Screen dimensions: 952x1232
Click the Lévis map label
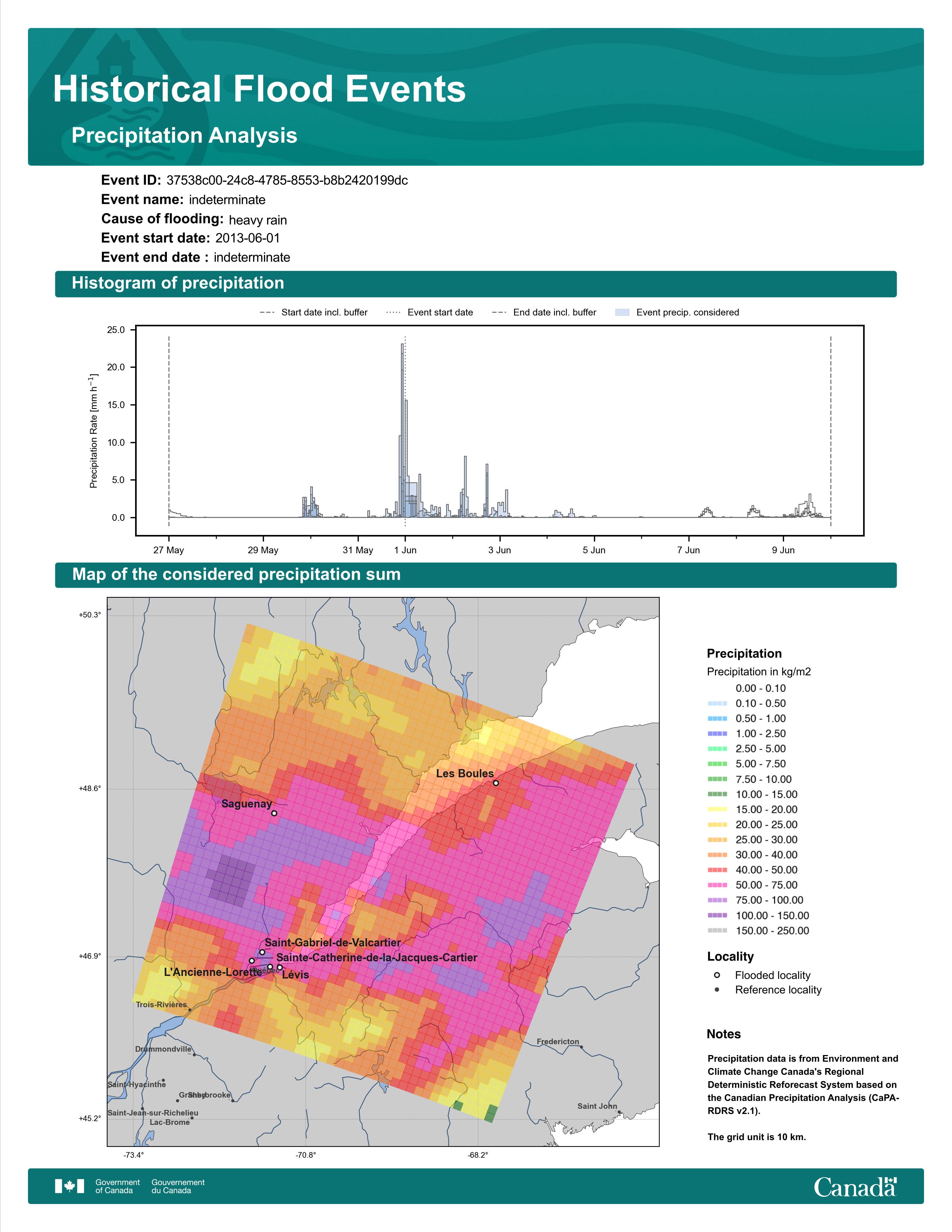(296, 975)
